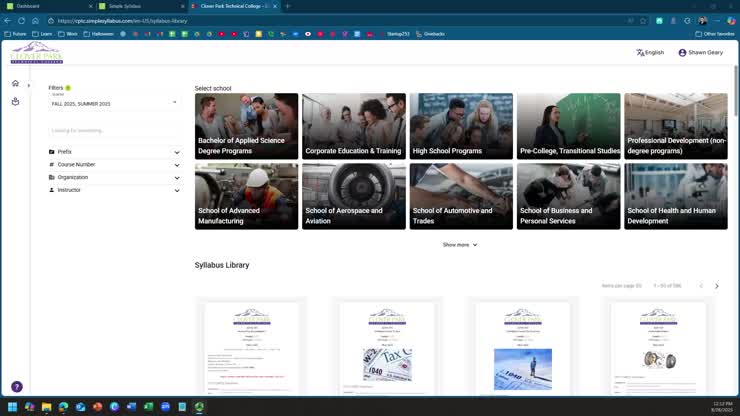Viewport: 740px width, 416px height.
Task: Open the Other favorites folder
Action: [x=715, y=34]
